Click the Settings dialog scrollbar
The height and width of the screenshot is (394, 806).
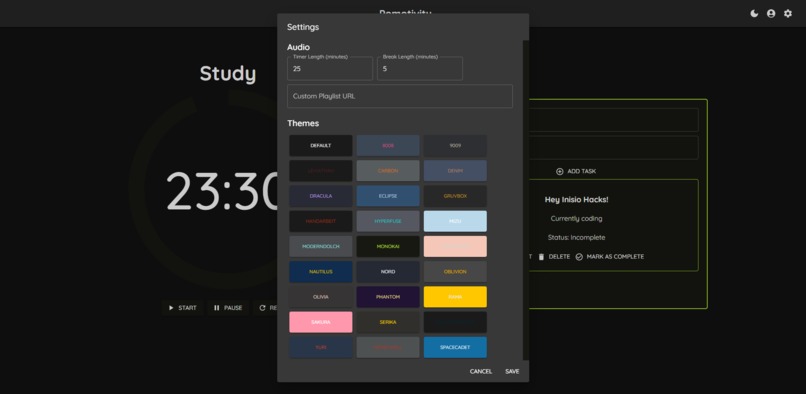pyautogui.click(x=525, y=201)
